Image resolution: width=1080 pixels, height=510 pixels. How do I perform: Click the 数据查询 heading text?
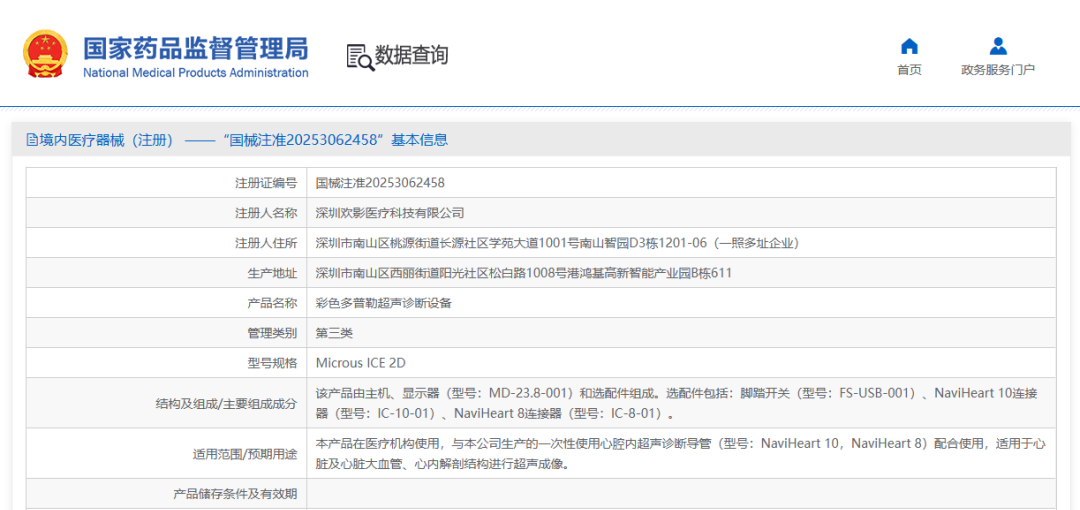coord(411,55)
